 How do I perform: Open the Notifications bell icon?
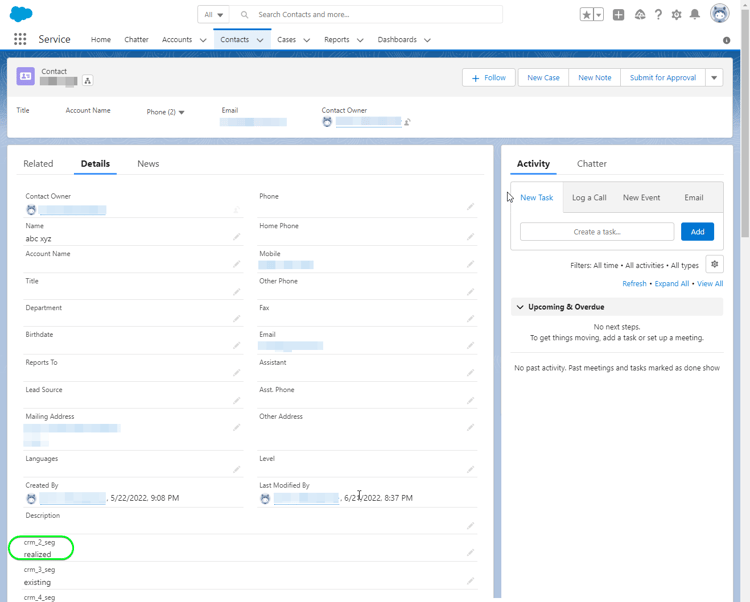[x=695, y=15]
